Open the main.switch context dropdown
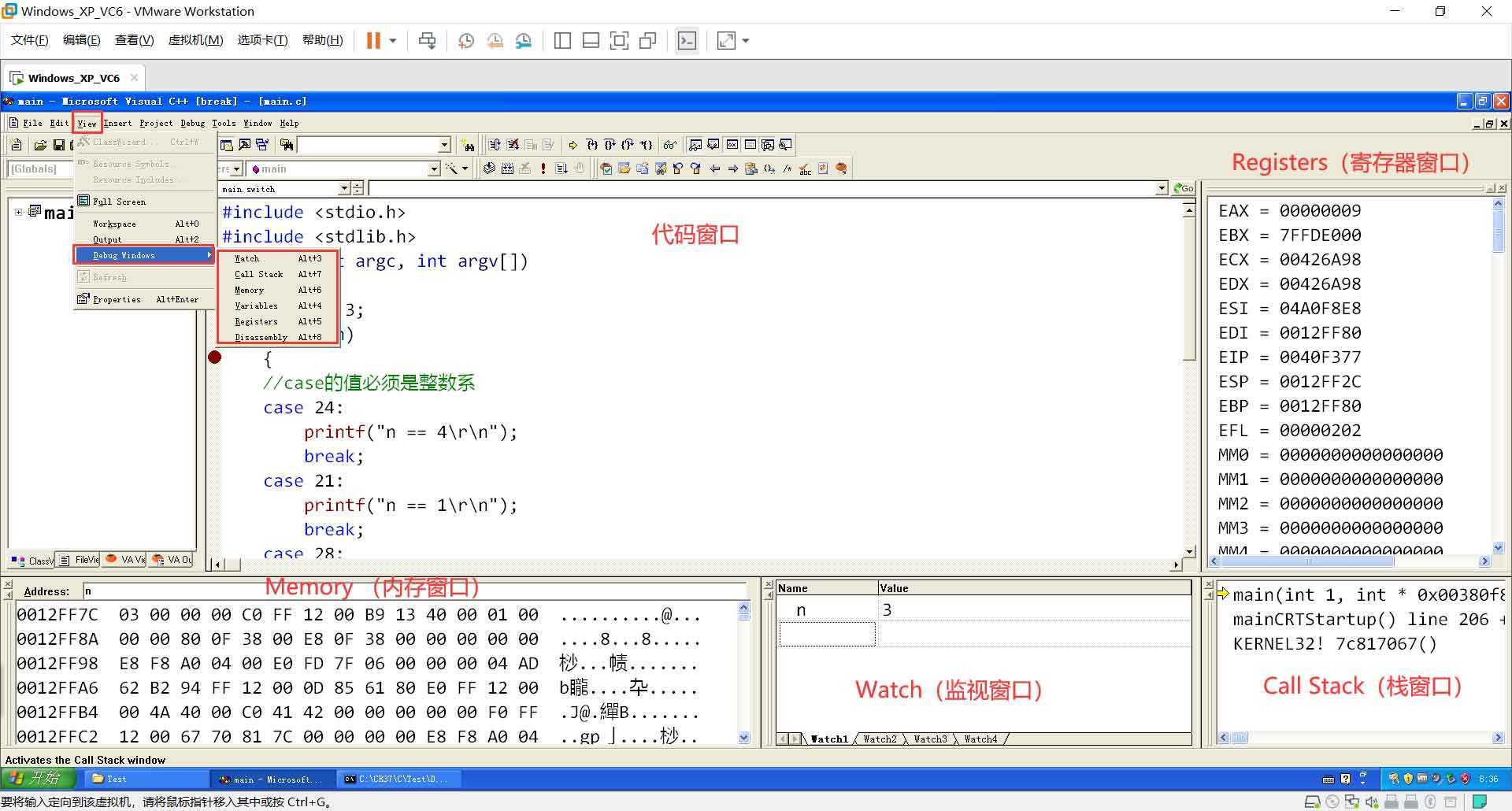The image size is (1512, 811). pos(343,189)
